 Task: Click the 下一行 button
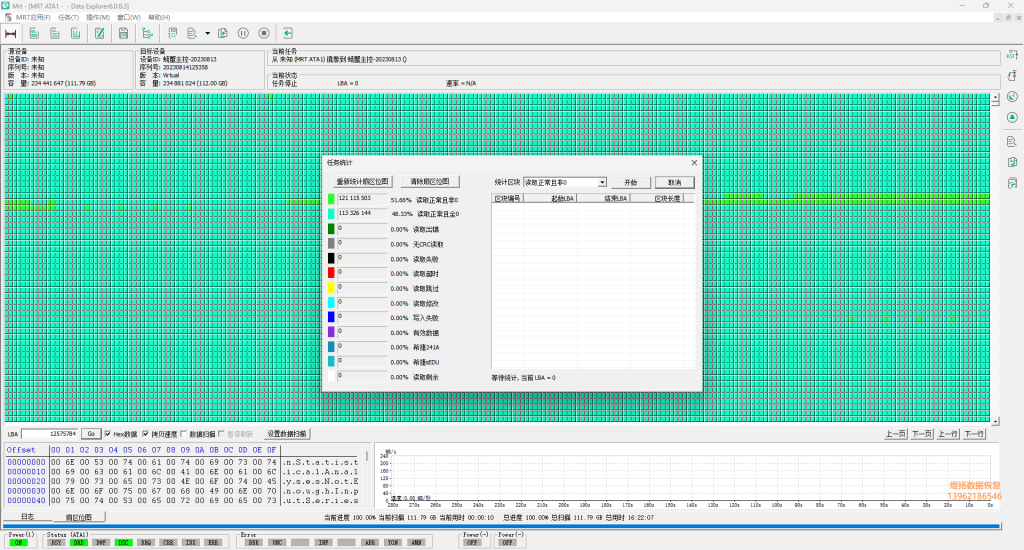[x=974, y=434]
